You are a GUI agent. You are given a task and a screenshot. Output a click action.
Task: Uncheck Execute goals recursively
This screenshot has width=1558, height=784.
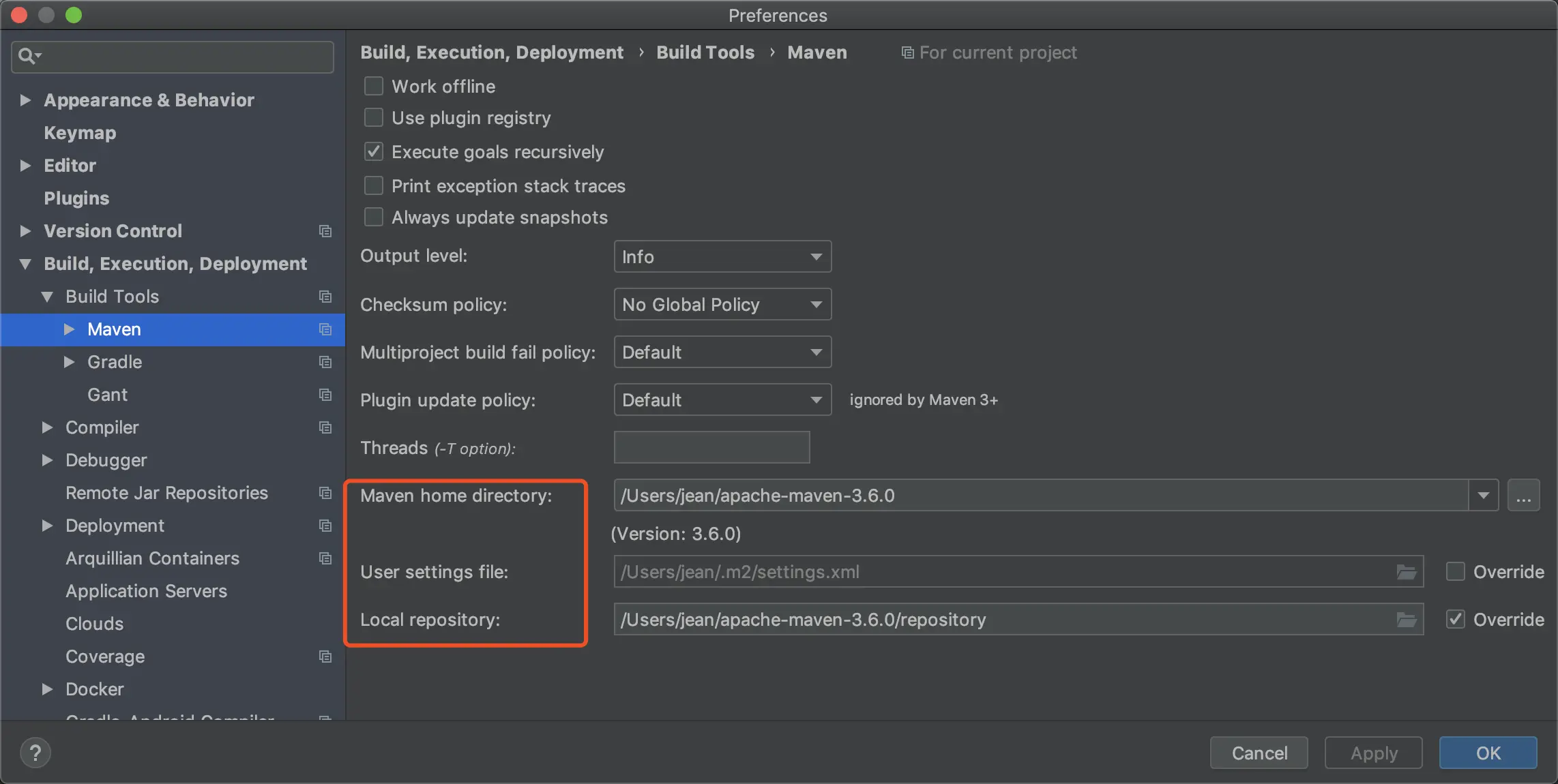(x=374, y=152)
